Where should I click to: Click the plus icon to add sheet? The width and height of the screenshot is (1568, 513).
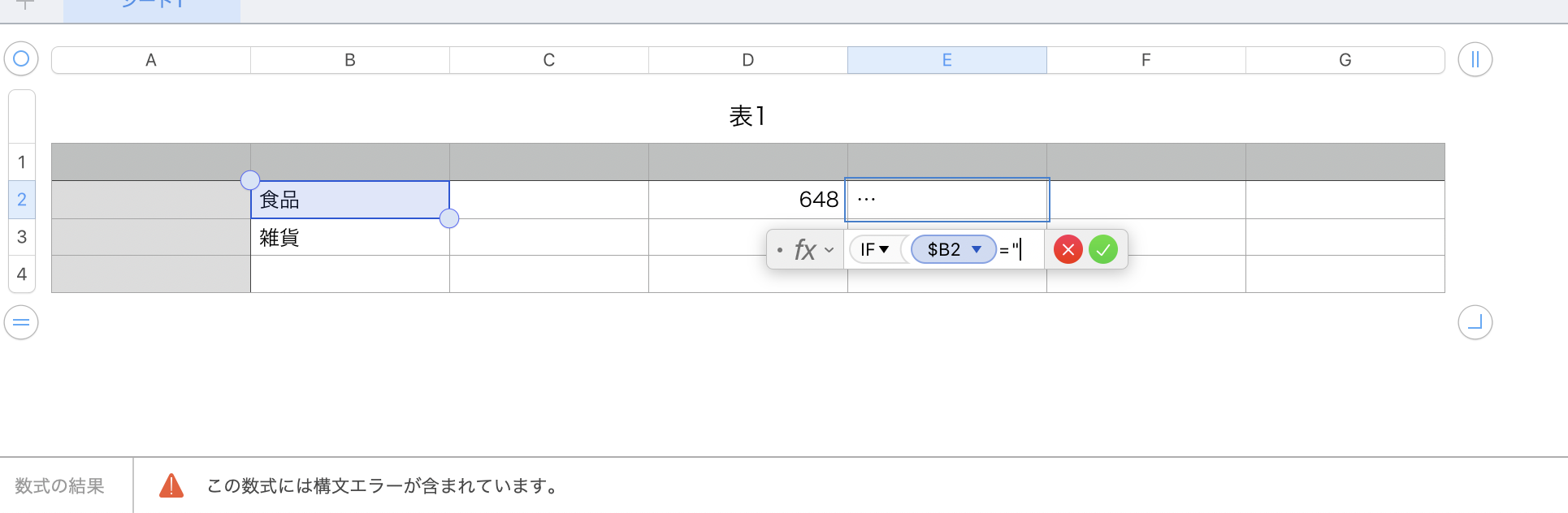[25, 5]
